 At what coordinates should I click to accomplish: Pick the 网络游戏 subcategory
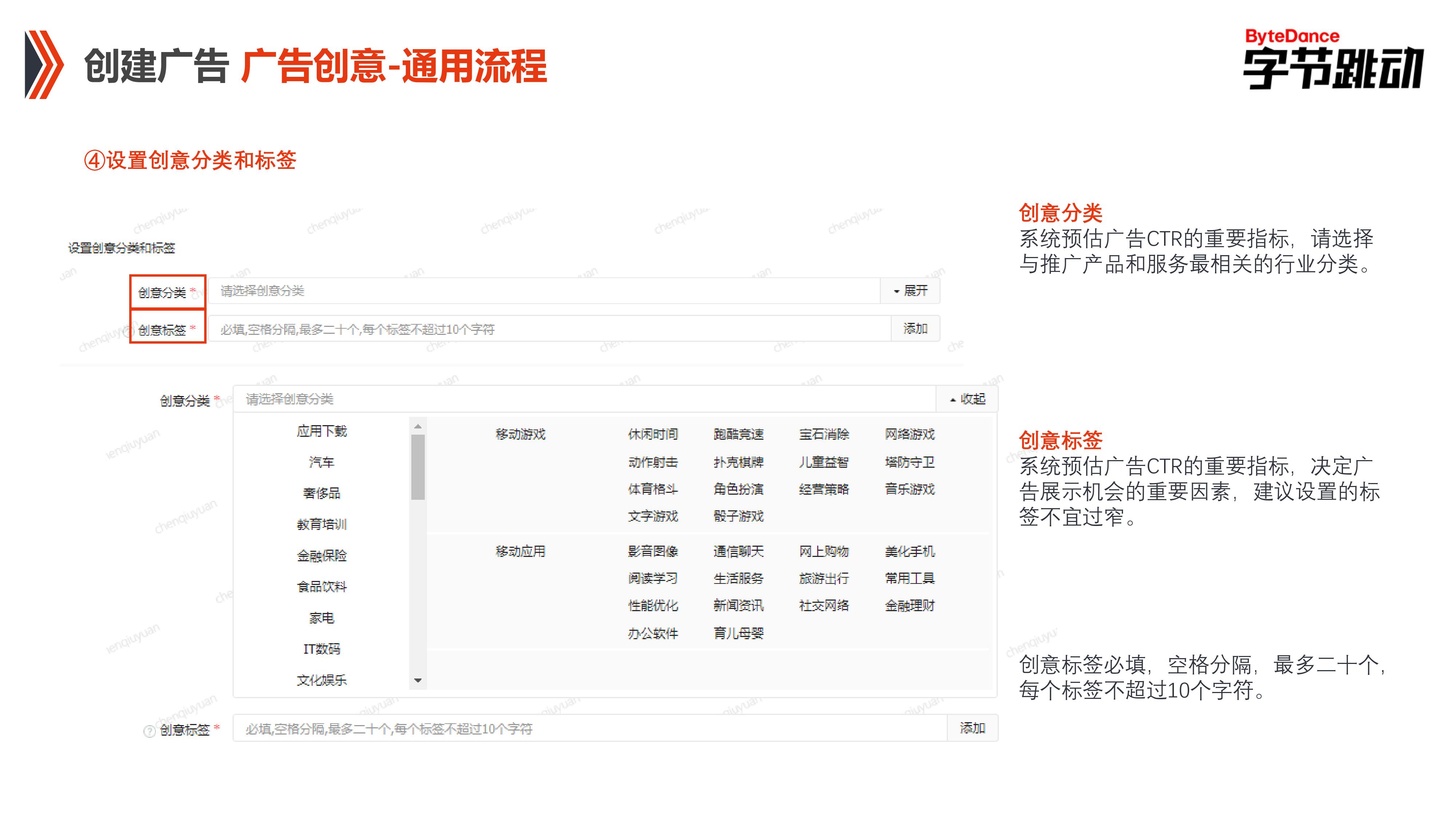909,434
